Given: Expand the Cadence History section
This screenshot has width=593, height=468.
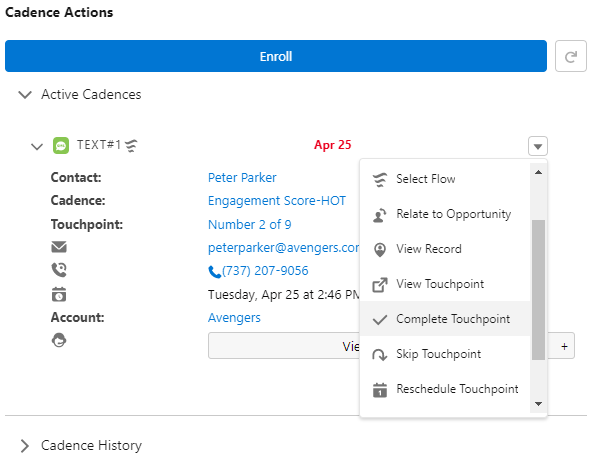Looking at the screenshot, I should (x=25, y=446).
